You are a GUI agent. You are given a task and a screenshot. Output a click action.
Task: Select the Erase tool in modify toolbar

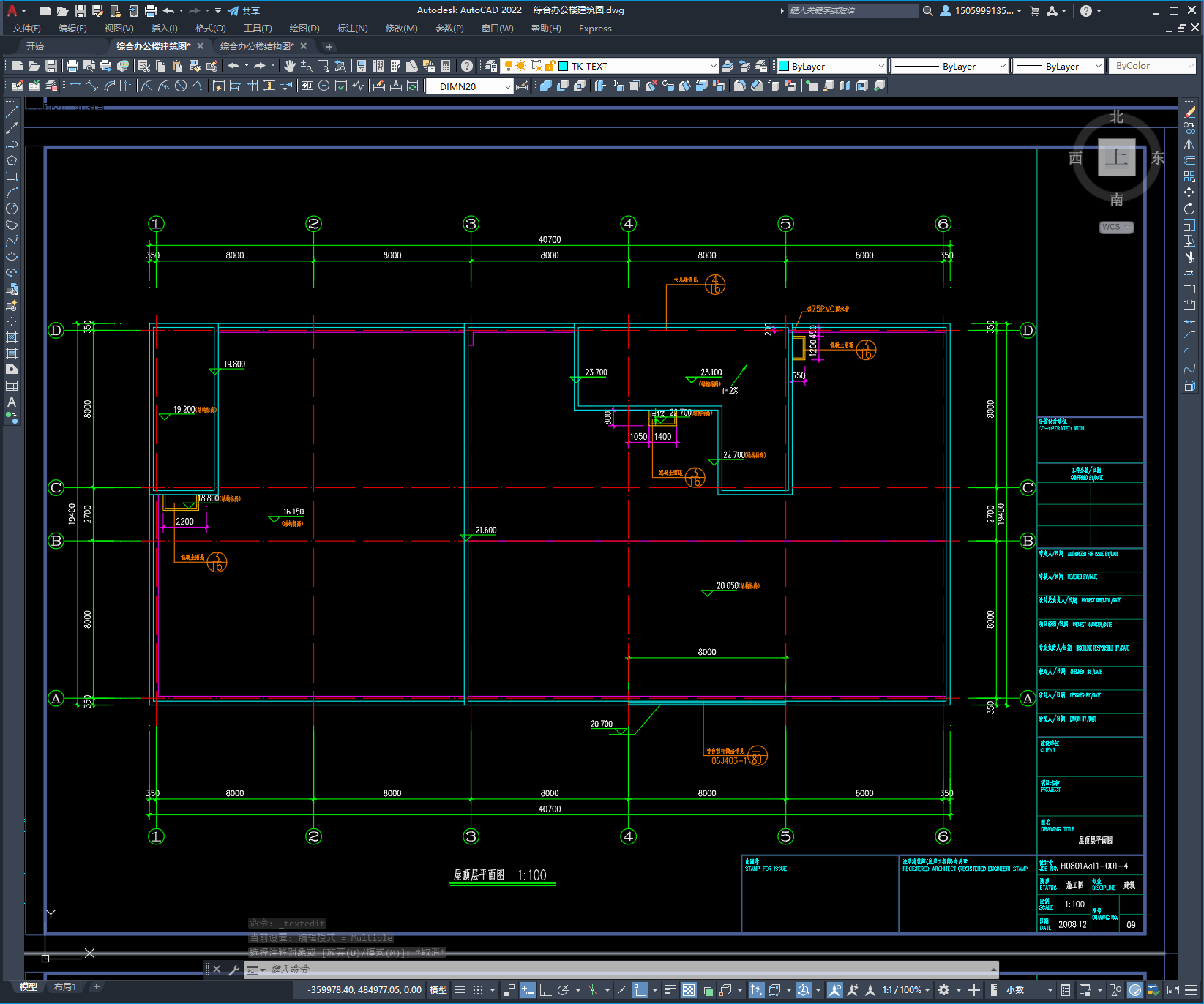pos(1189,112)
